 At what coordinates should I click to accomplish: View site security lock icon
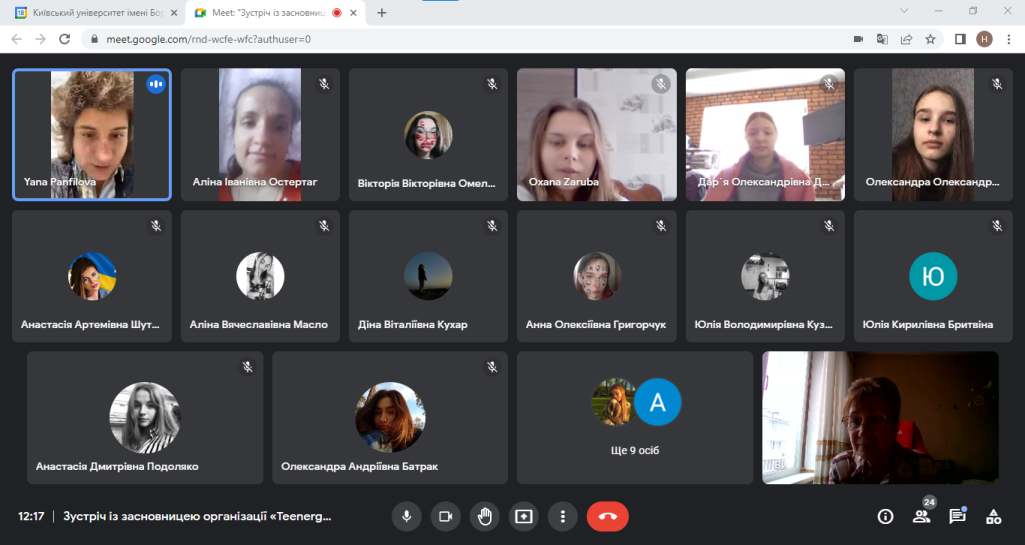(x=94, y=39)
